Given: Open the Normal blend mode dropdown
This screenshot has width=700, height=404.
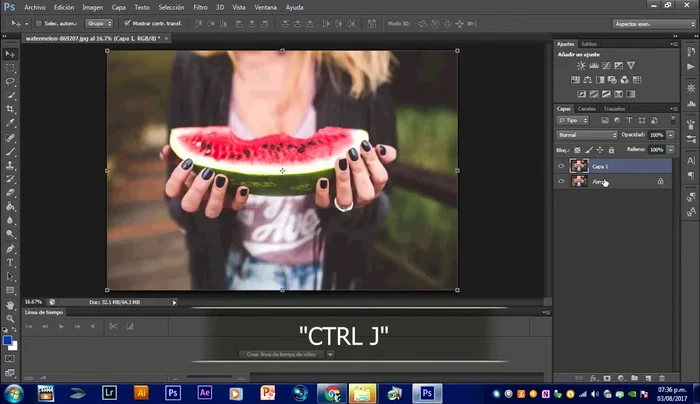Looking at the screenshot, I should coord(587,135).
